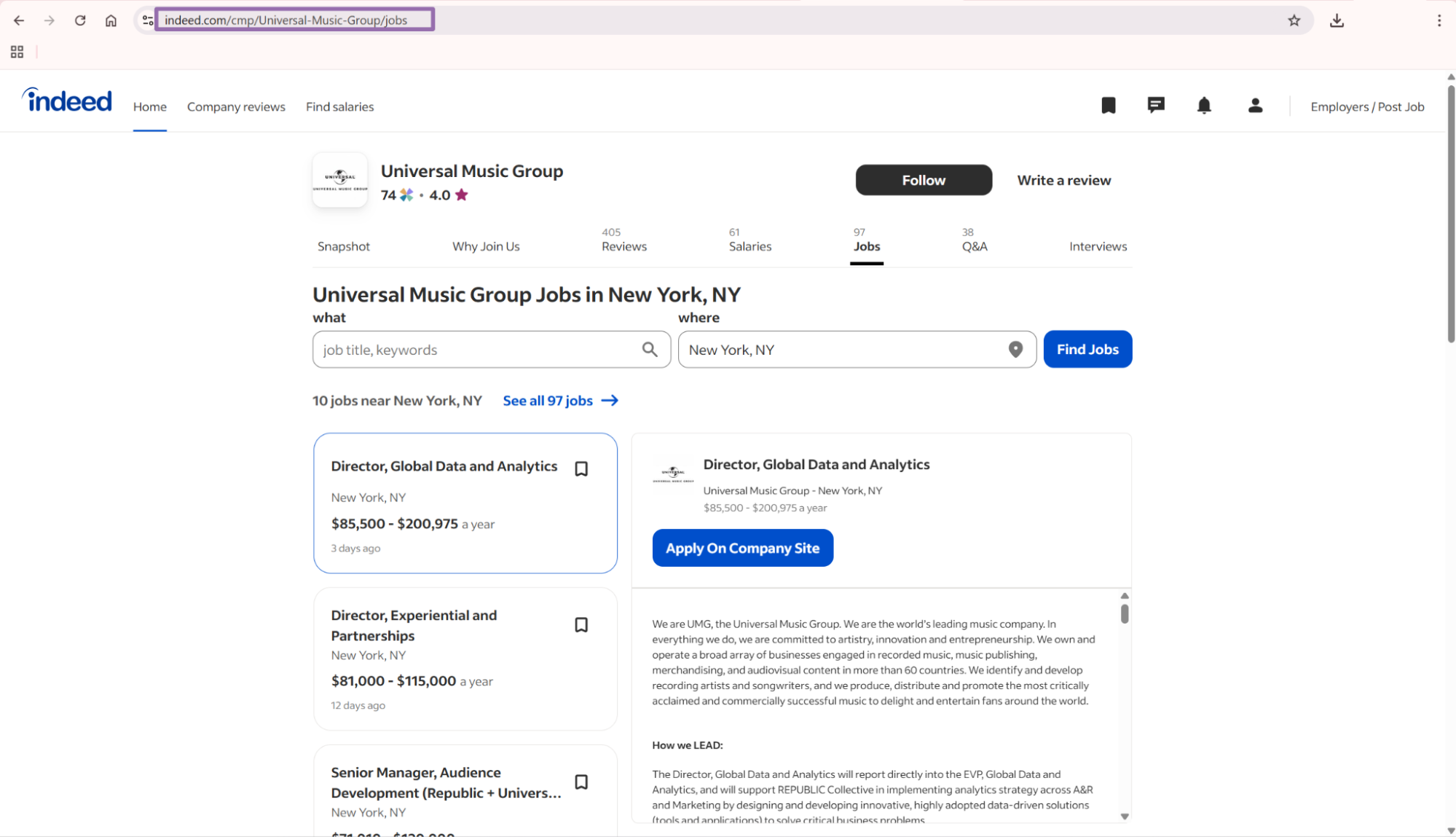
Task: Open Company reviews in the top nav
Action: click(236, 106)
